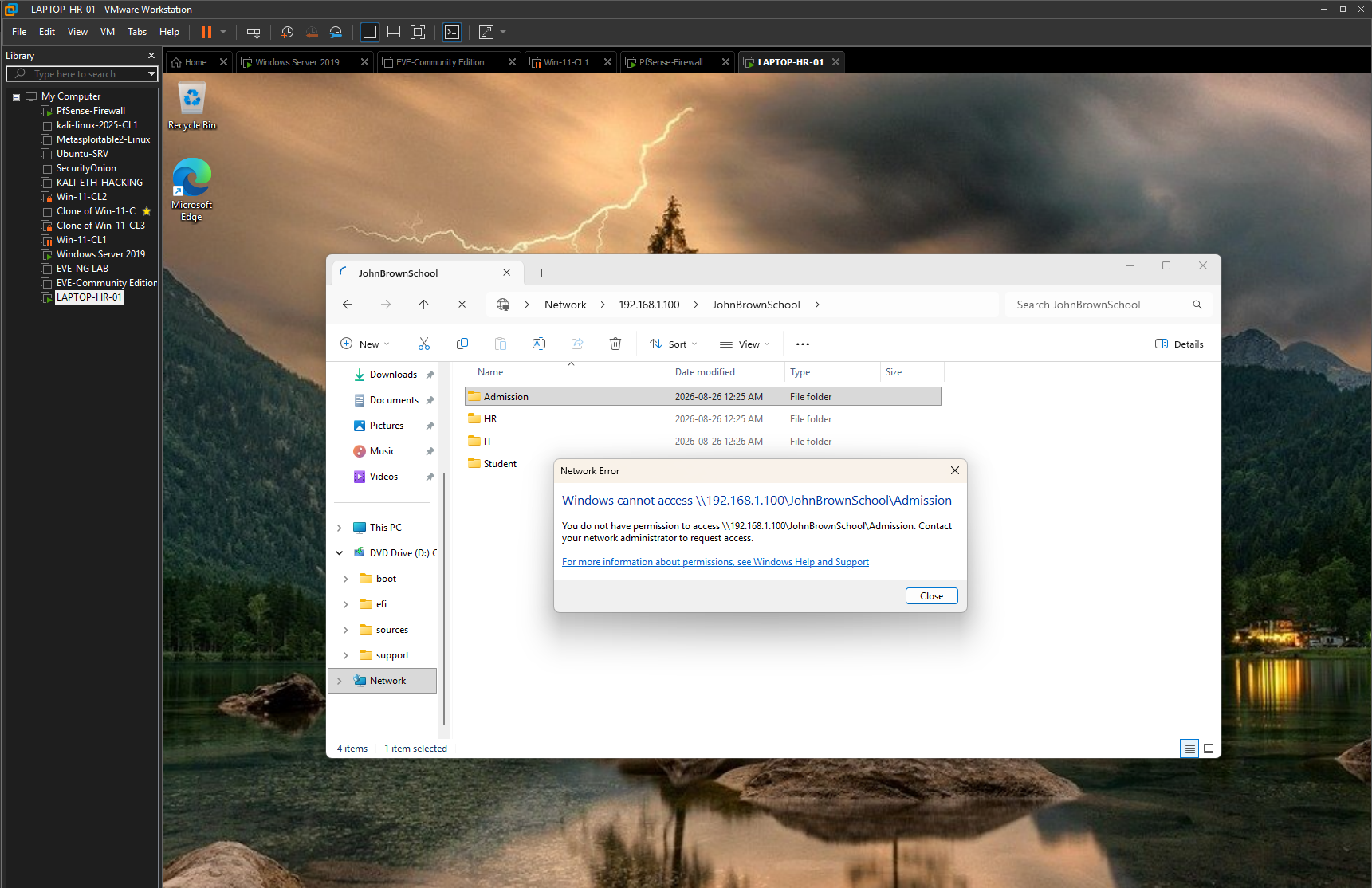Screen dimensions: 1372x888
Task: Open the Windows Help and Support permissions link
Action: point(715,562)
